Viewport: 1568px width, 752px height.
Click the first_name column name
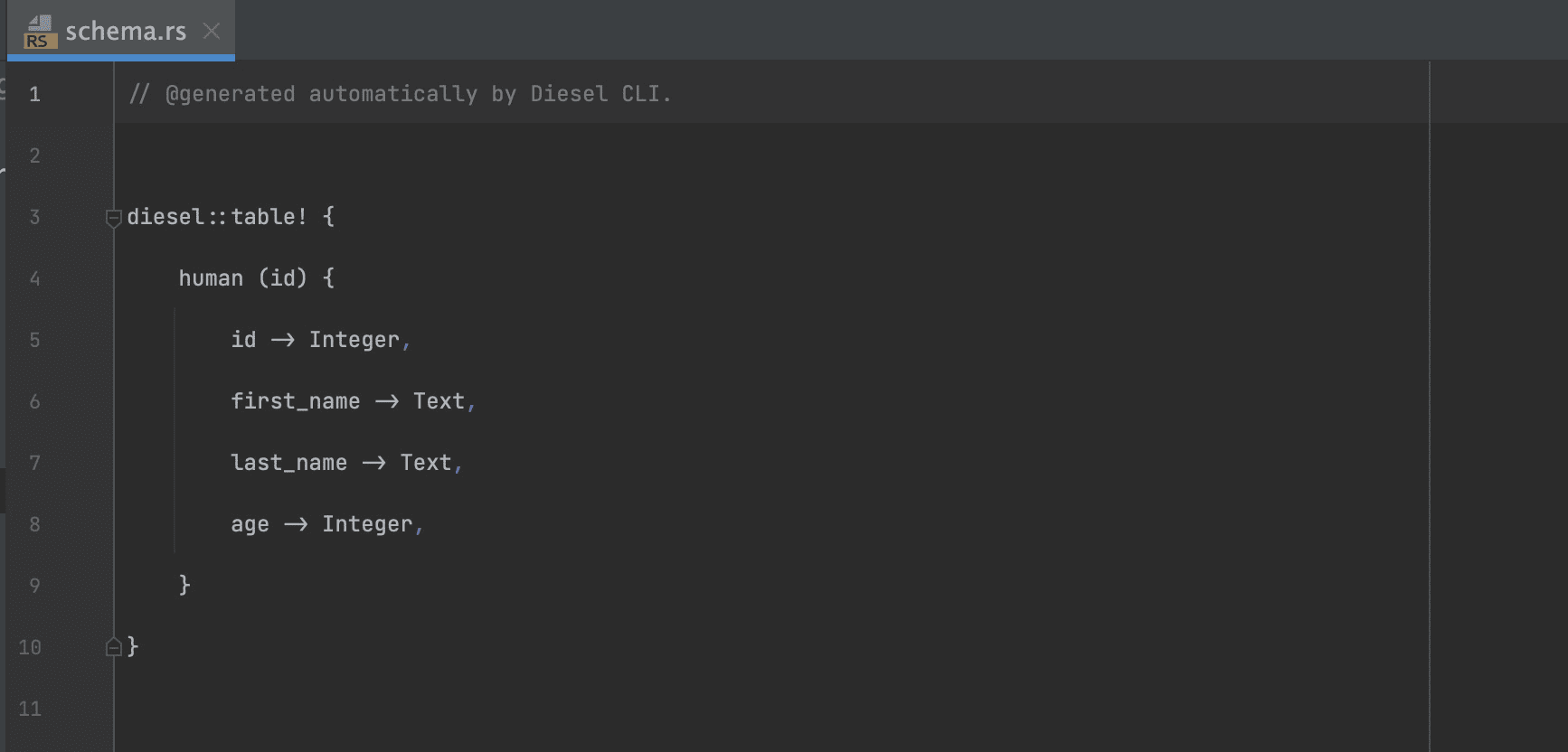tap(296, 401)
